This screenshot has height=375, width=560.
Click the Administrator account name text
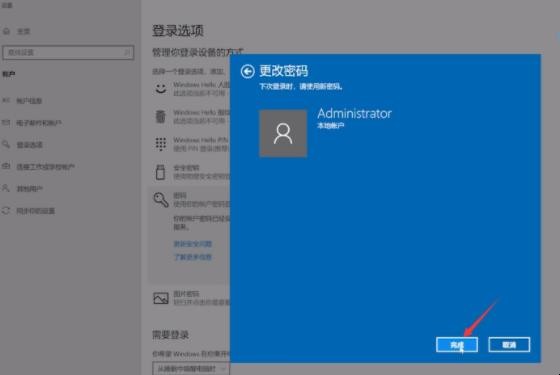354,114
